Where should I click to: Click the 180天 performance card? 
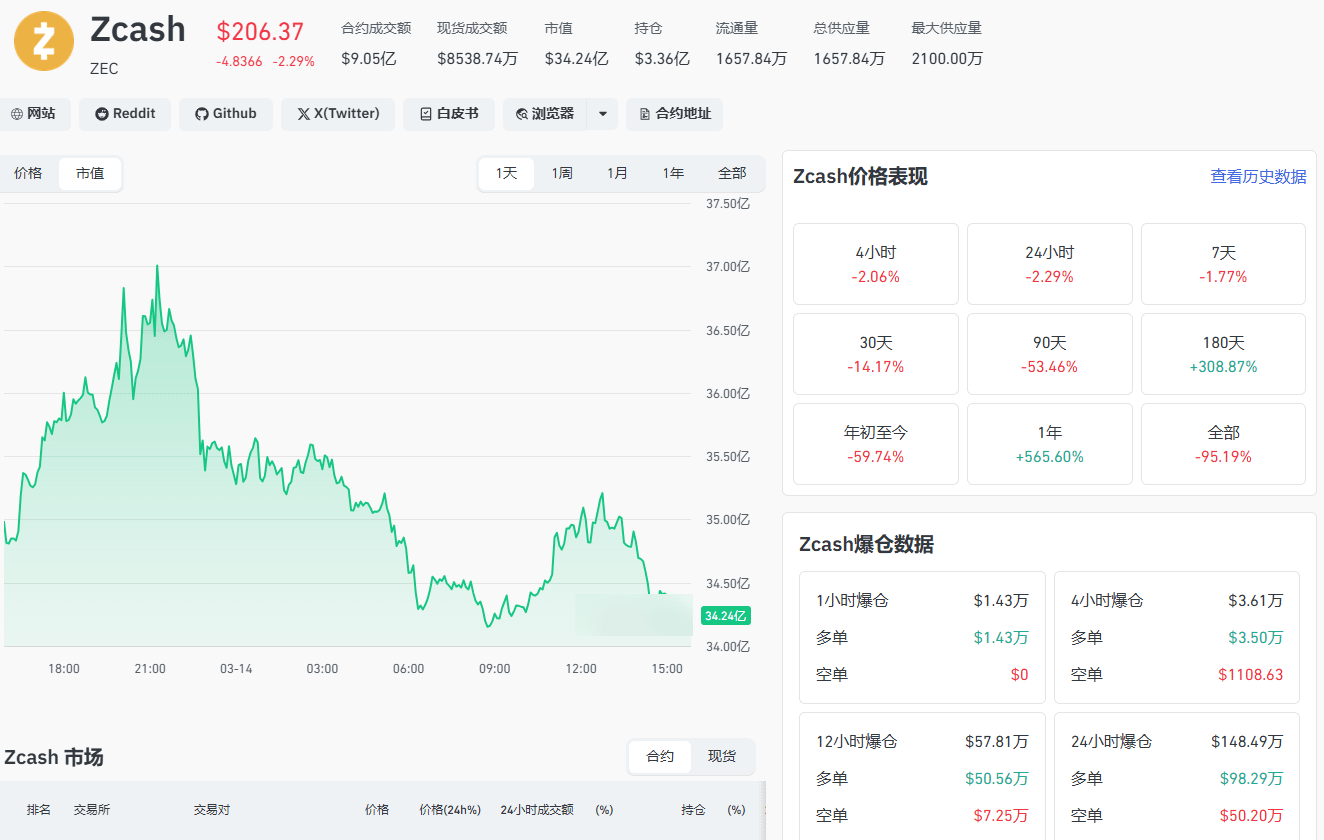1223,354
